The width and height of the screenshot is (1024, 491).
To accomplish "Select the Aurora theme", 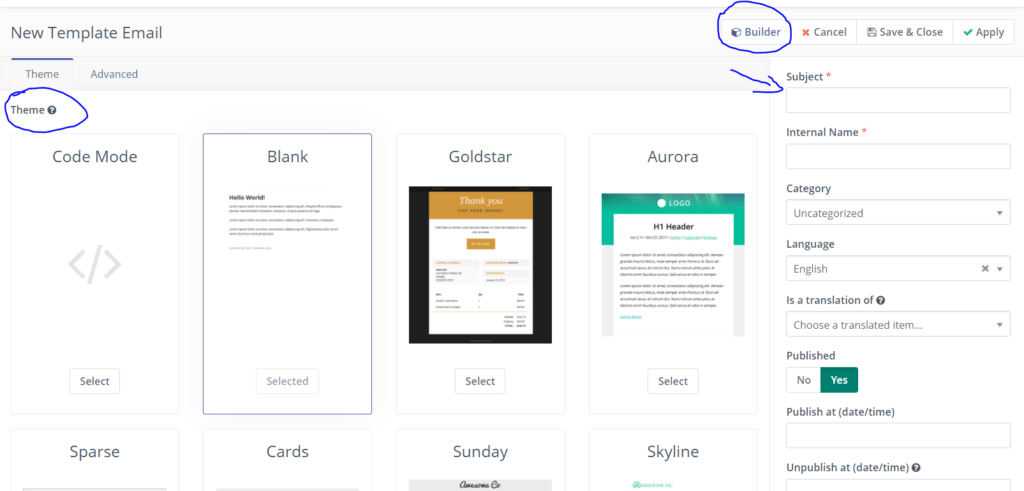I will pos(673,381).
